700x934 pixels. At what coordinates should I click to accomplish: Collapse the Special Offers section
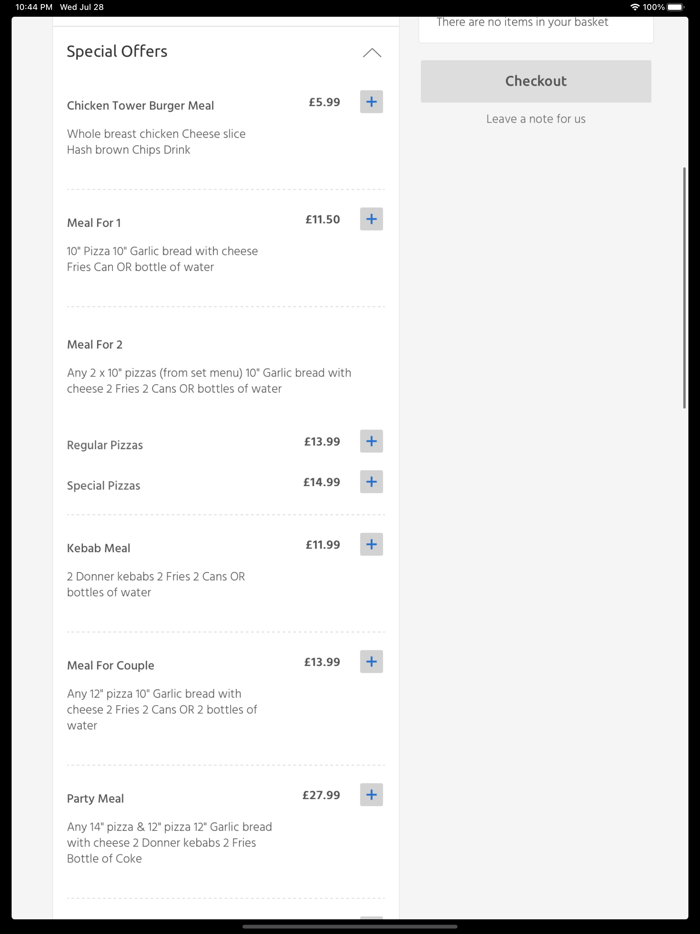(371, 53)
